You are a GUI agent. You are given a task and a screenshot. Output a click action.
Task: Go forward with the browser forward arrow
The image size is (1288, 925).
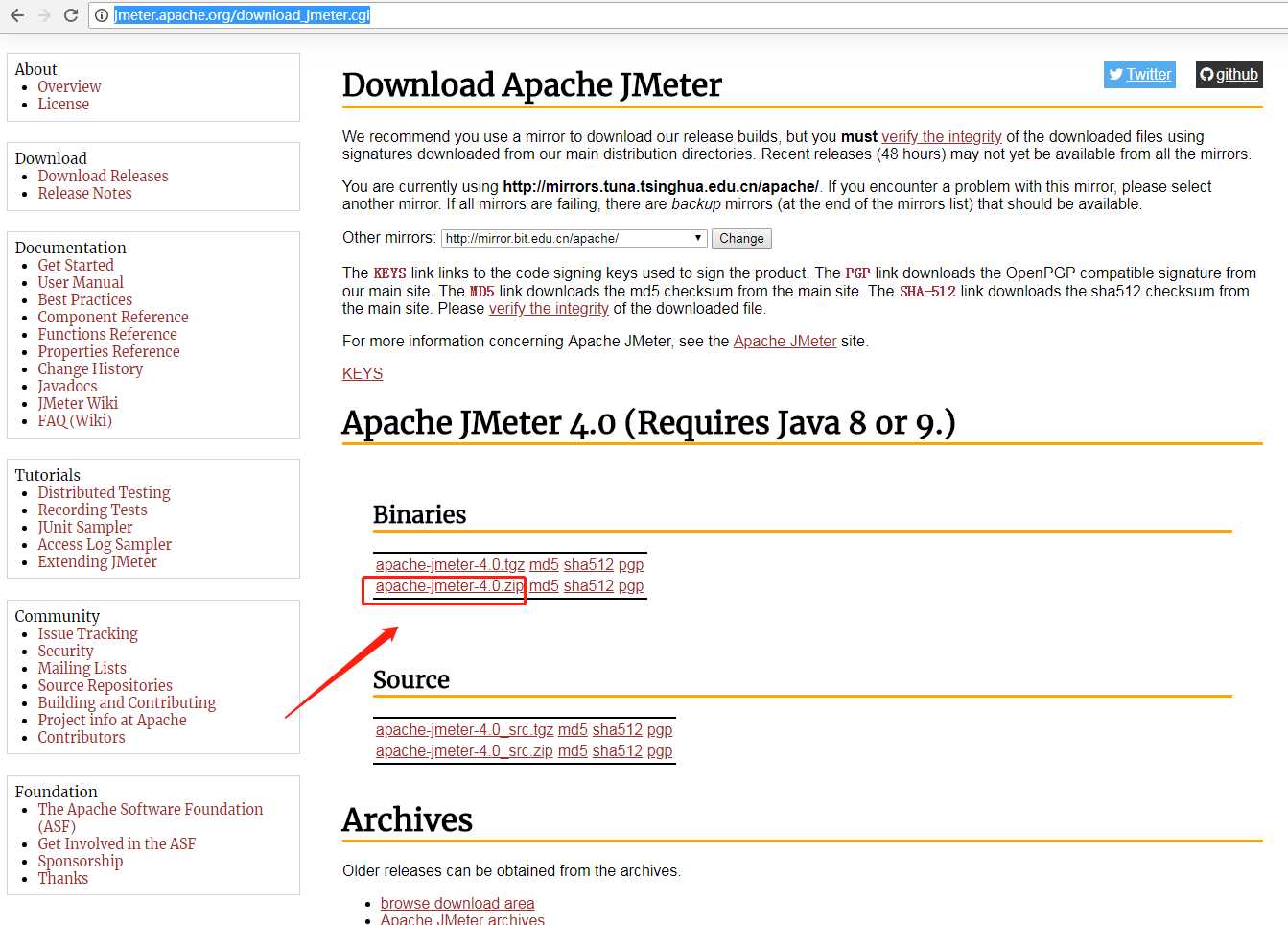point(44,15)
